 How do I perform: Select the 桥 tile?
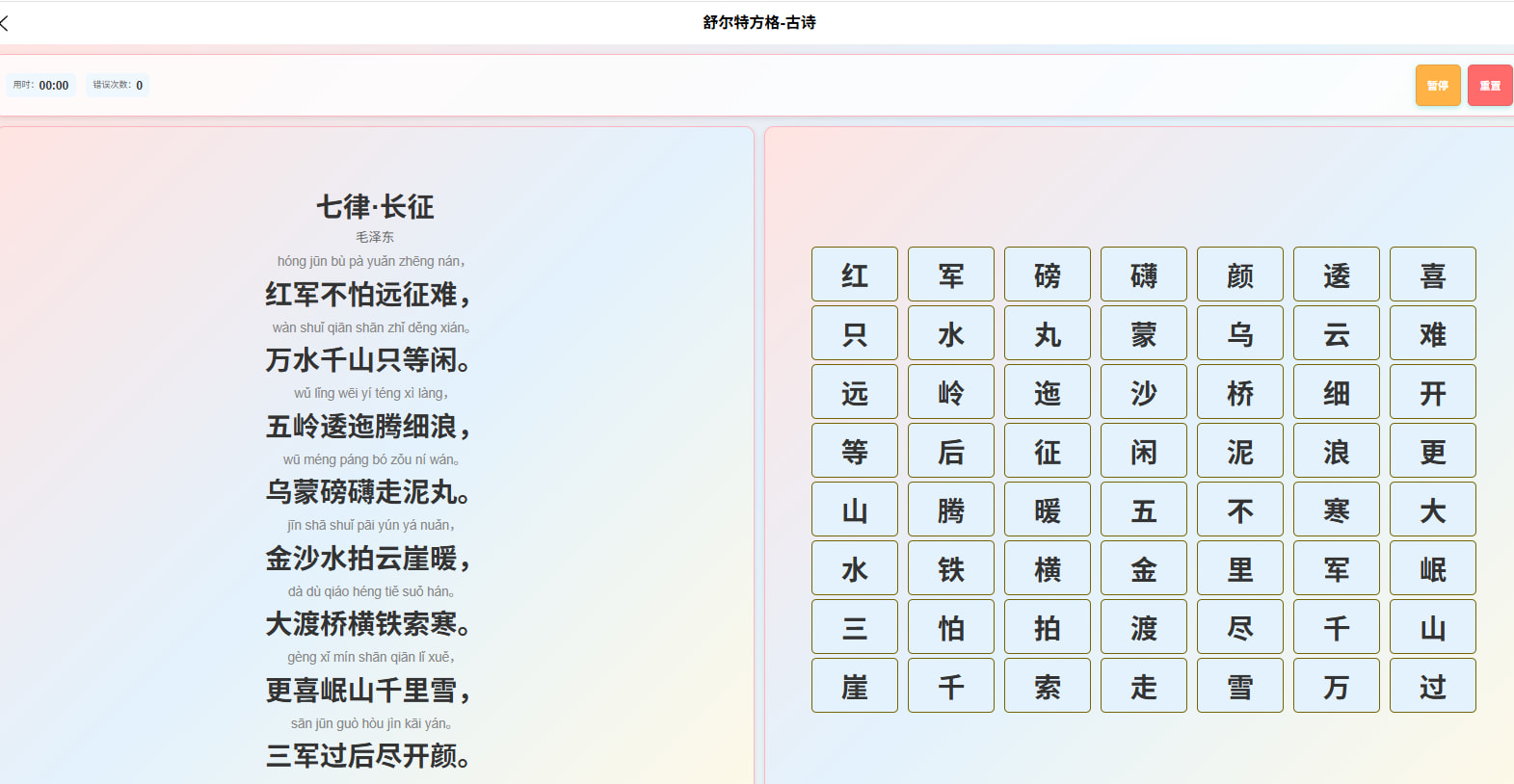[x=1240, y=392]
